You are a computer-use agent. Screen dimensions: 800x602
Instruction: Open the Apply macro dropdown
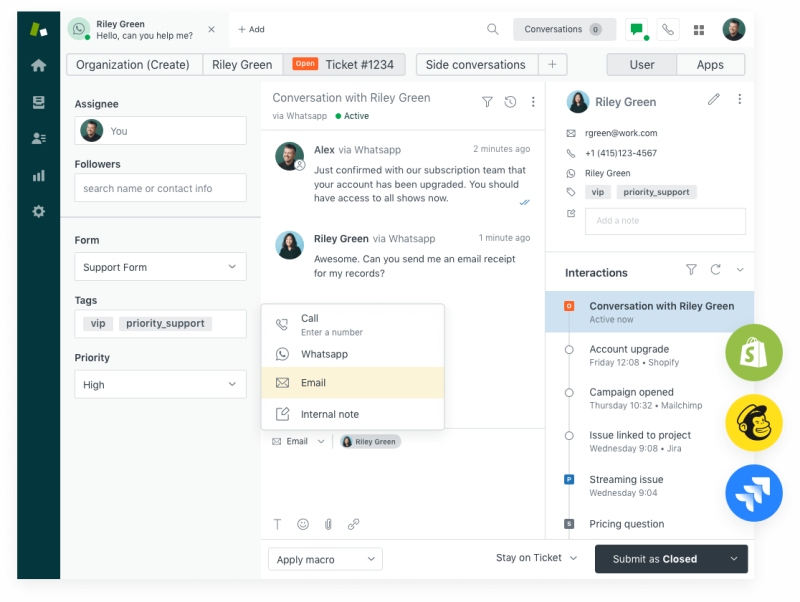coord(326,559)
